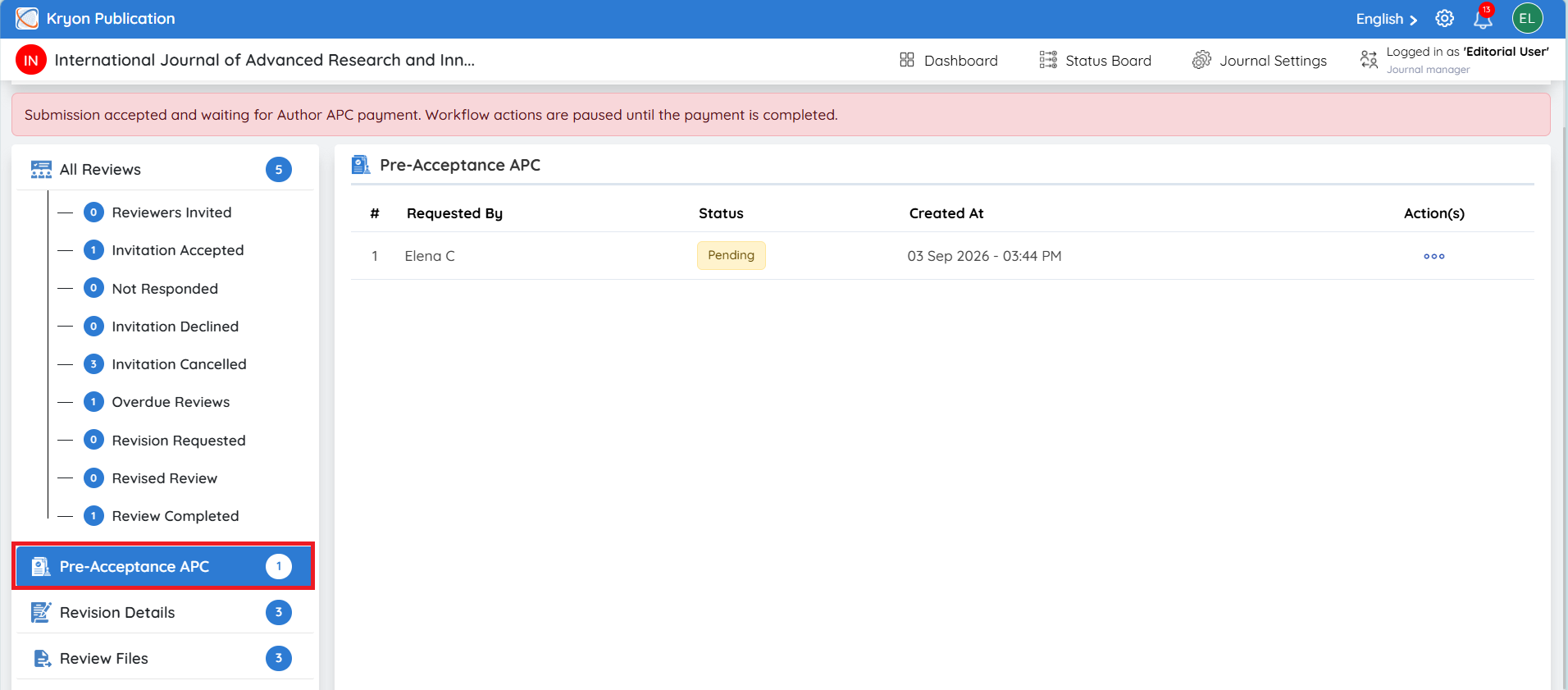
Task: Click the Kryon Publication logo icon
Action: [x=27, y=18]
